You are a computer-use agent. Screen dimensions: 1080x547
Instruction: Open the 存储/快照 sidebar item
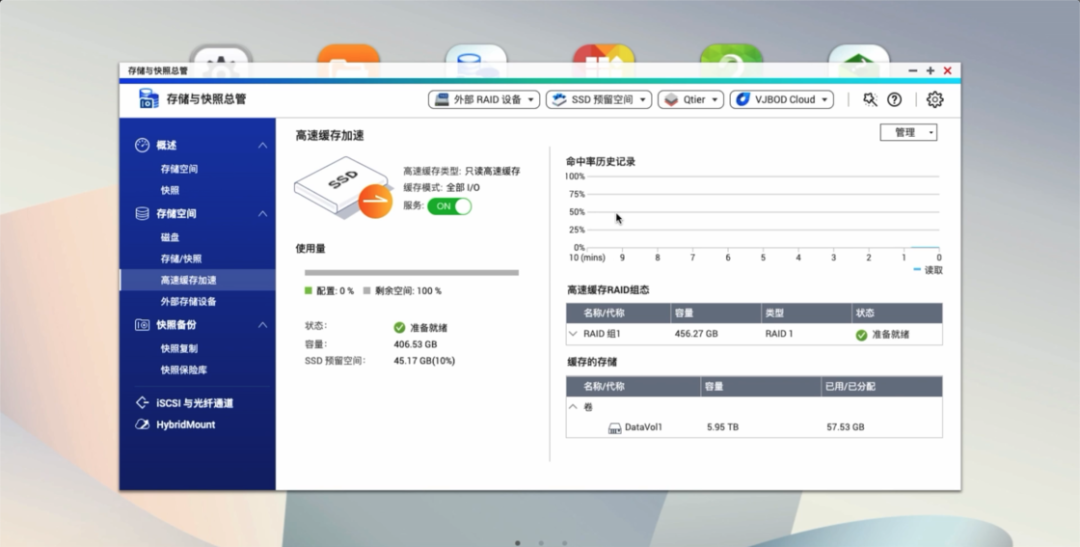[180, 259]
